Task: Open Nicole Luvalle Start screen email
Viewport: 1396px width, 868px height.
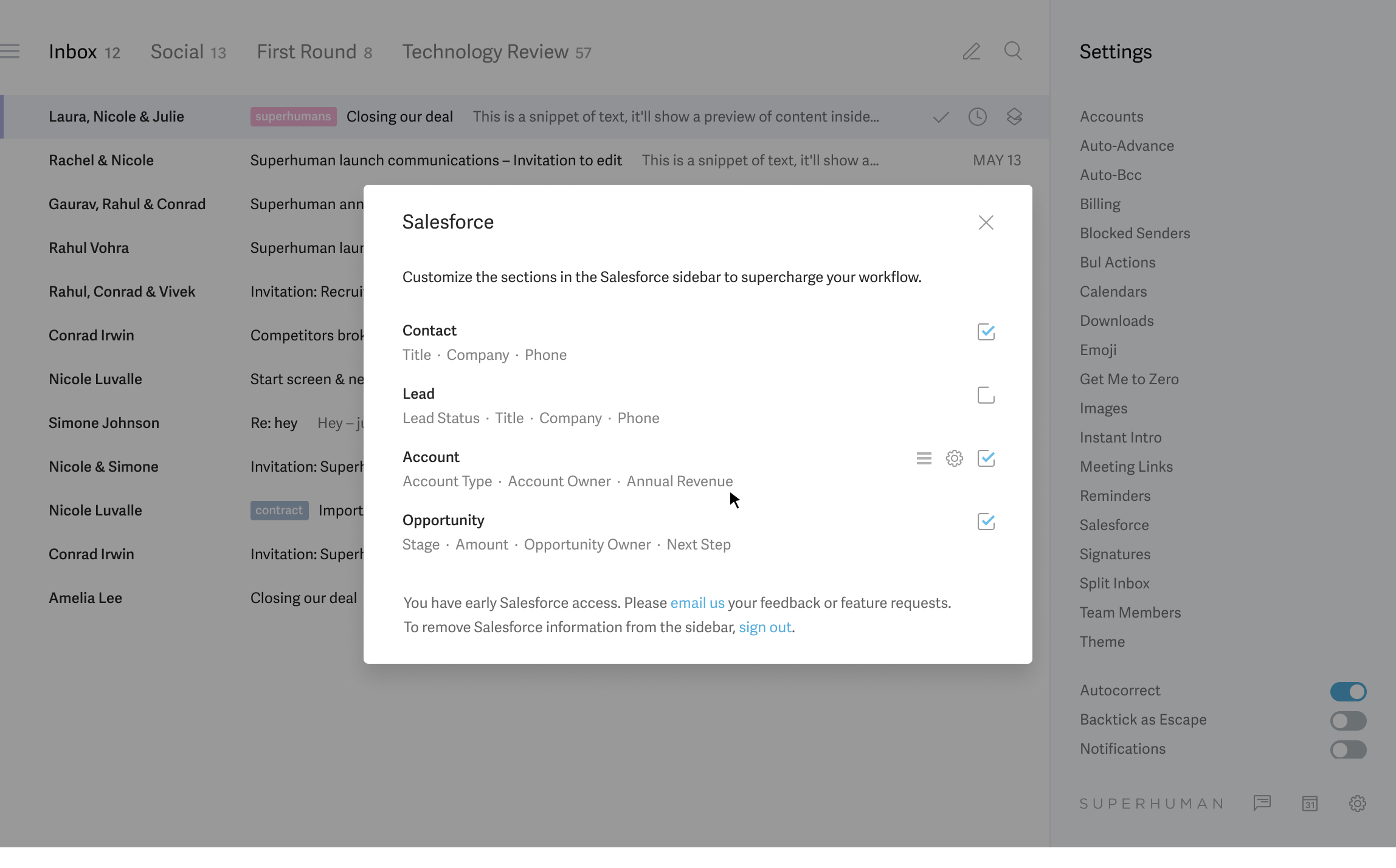Action: (x=182, y=379)
